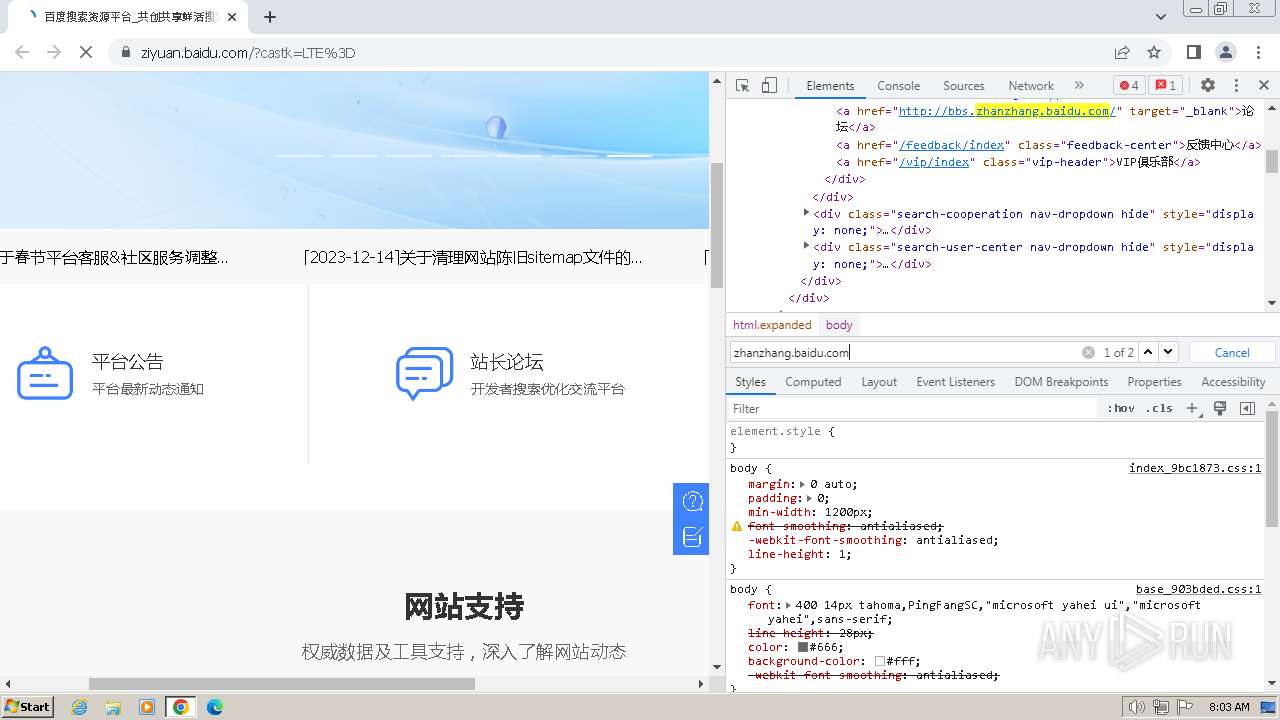Switch to the Network tab
1280x720 pixels.
tap(1031, 86)
